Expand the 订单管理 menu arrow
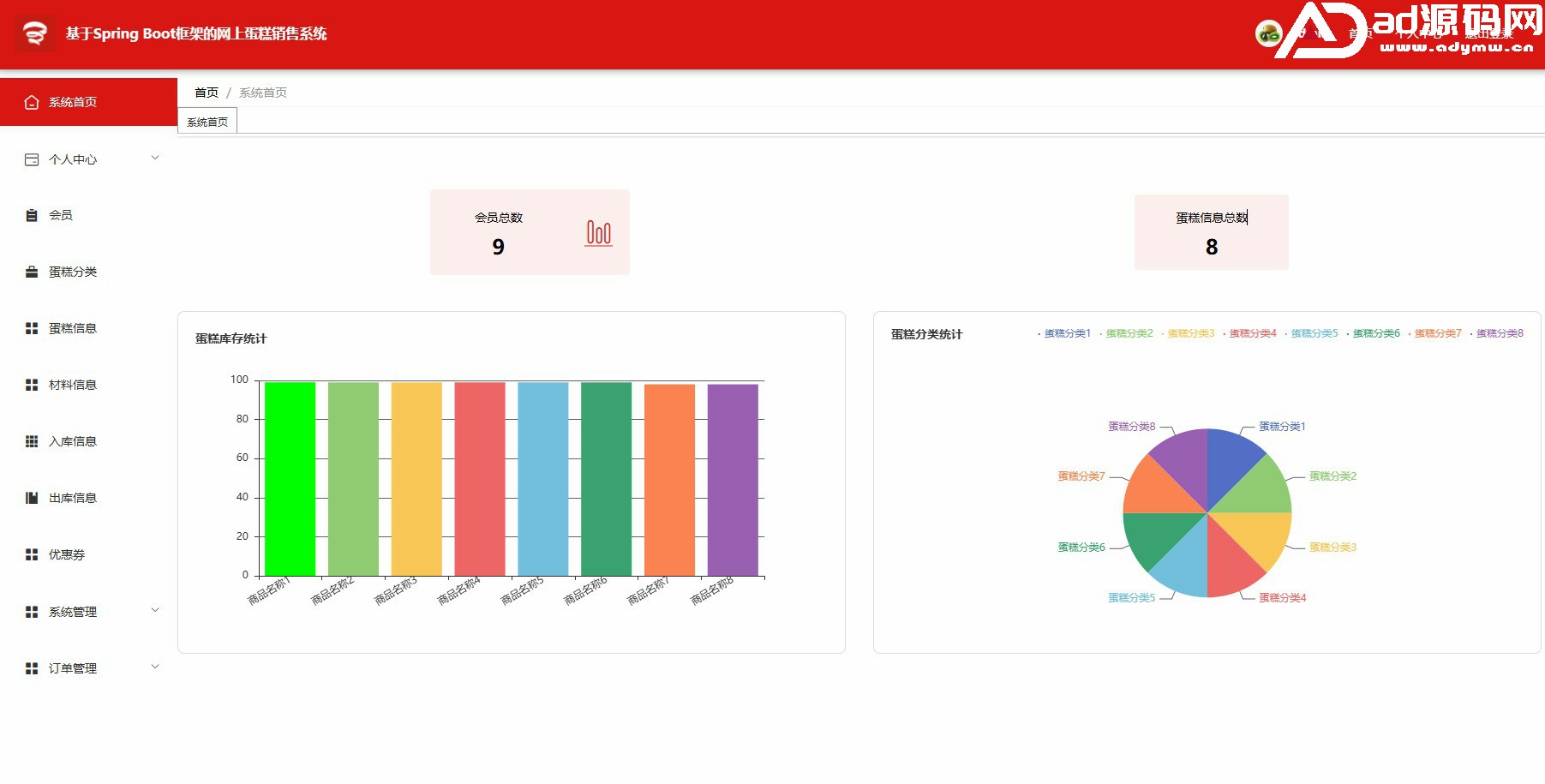The height and width of the screenshot is (784, 1545). point(155,667)
